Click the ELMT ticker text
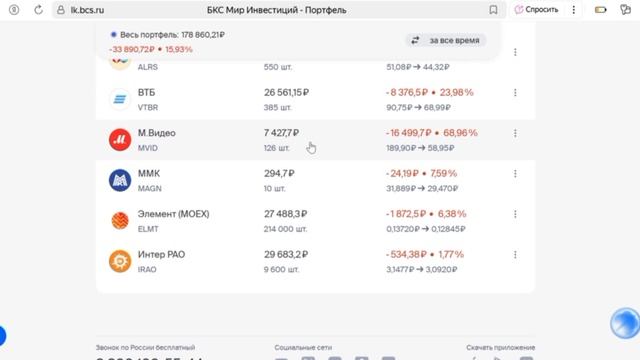This screenshot has width=640, height=360. (148, 229)
